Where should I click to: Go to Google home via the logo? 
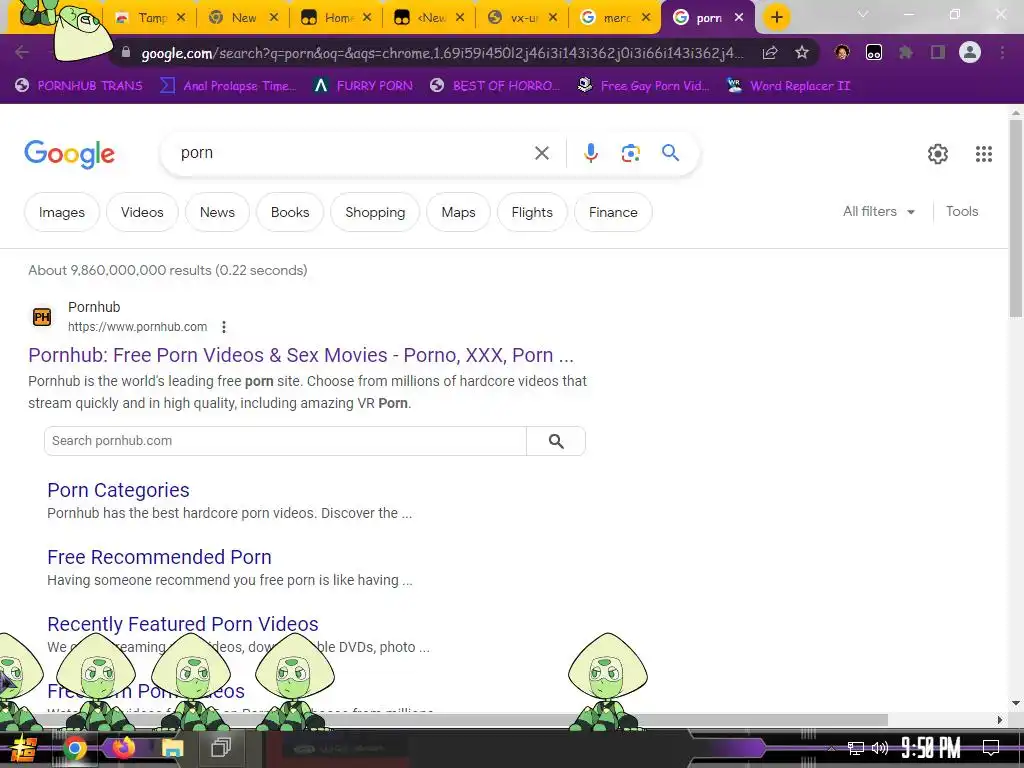pyautogui.click(x=69, y=154)
